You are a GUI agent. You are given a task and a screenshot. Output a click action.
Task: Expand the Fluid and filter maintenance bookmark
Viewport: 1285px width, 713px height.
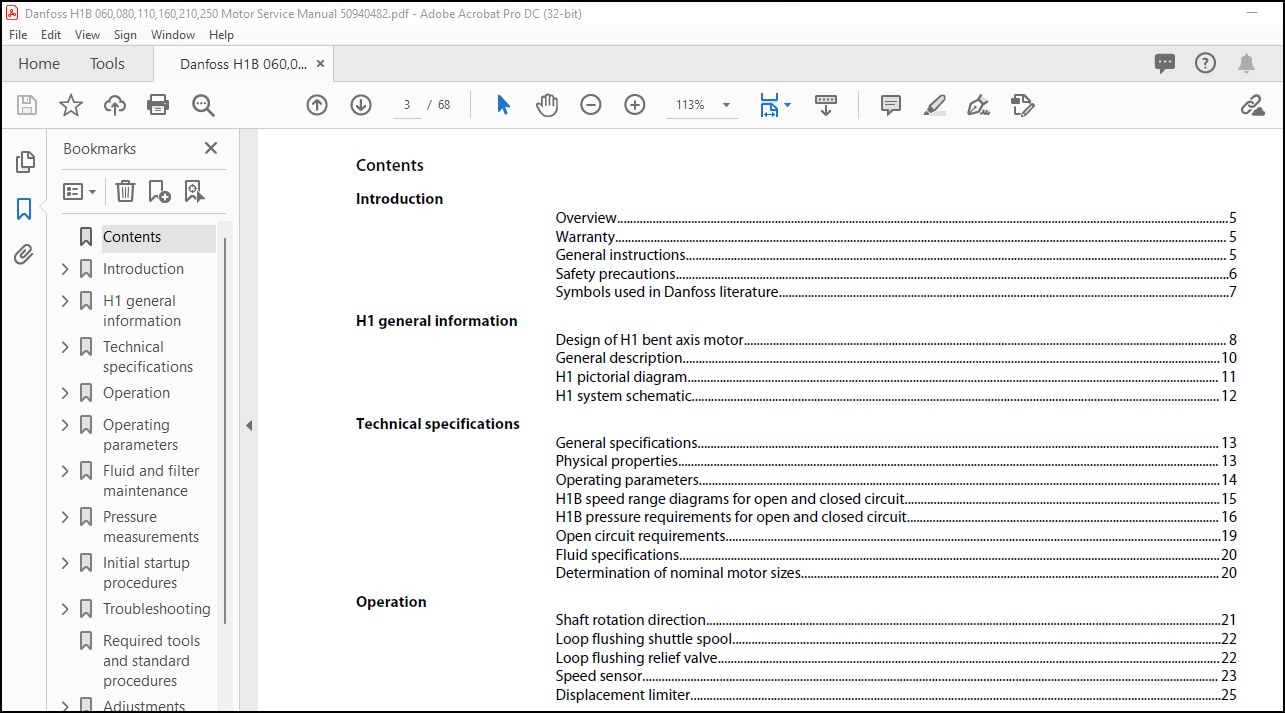(65, 471)
